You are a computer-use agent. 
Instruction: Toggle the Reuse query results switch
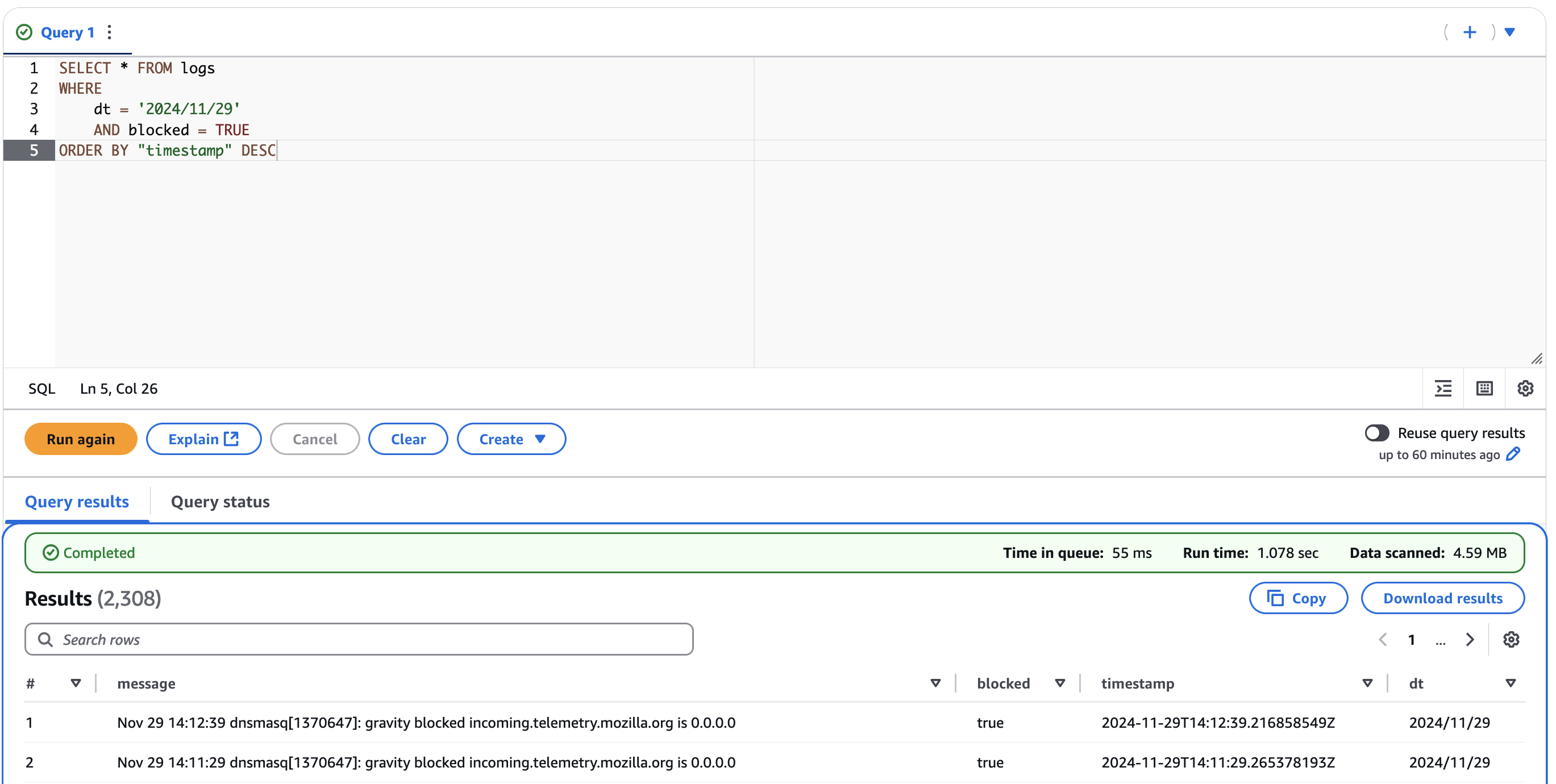(1378, 432)
